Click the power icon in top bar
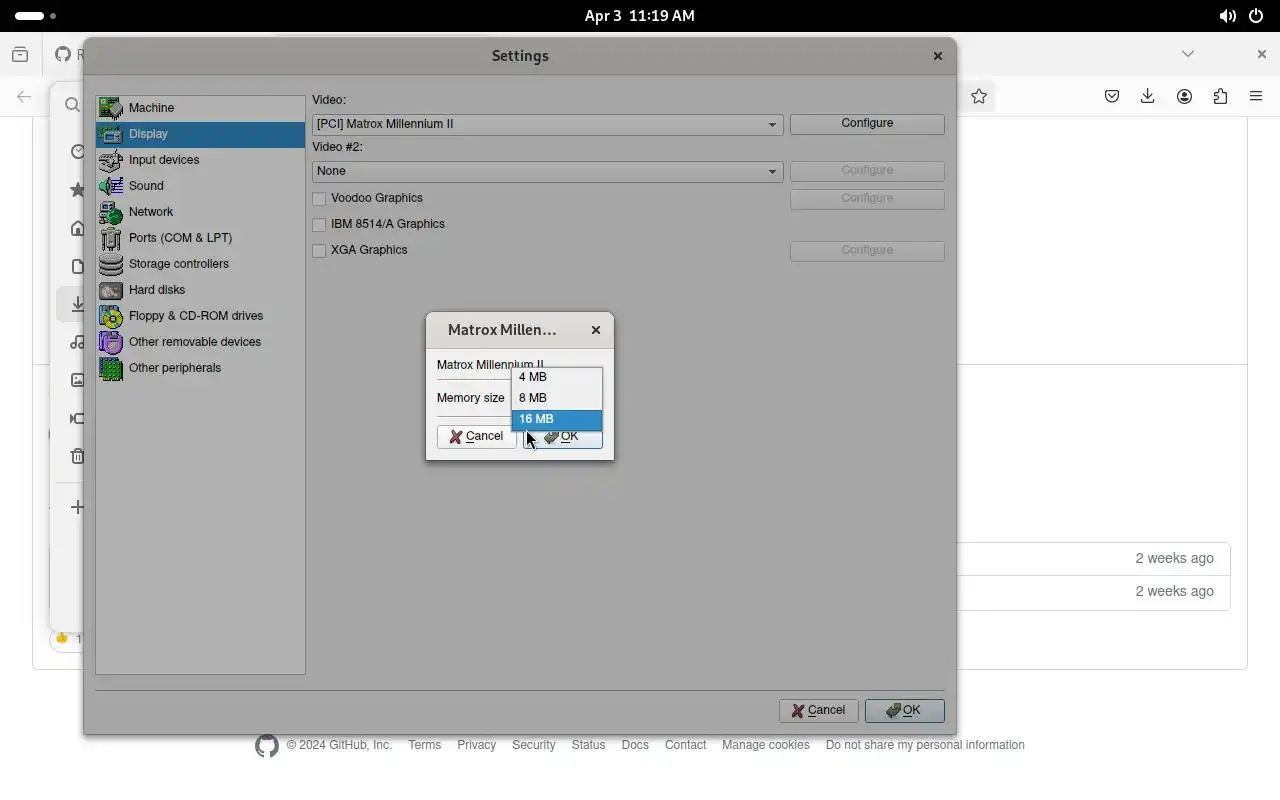The height and width of the screenshot is (800, 1280). 1256,16
